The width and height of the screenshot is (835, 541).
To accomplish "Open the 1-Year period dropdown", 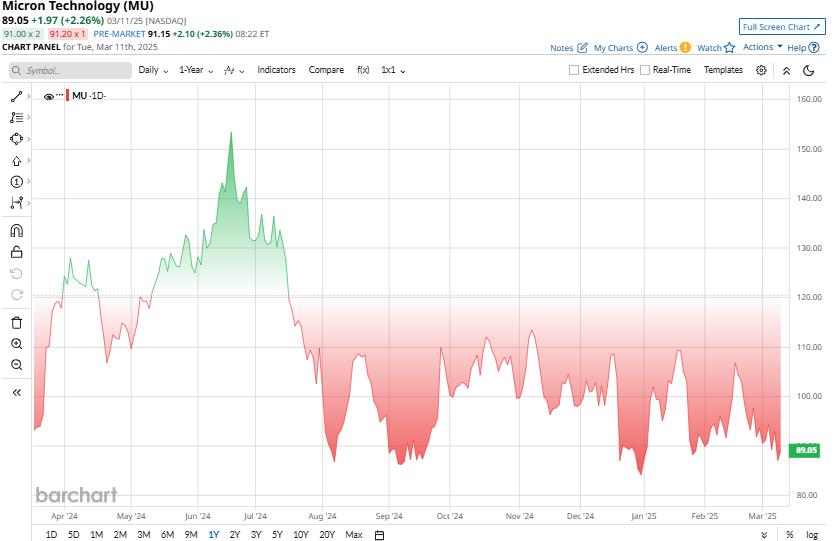I will (x=196, y=70).
